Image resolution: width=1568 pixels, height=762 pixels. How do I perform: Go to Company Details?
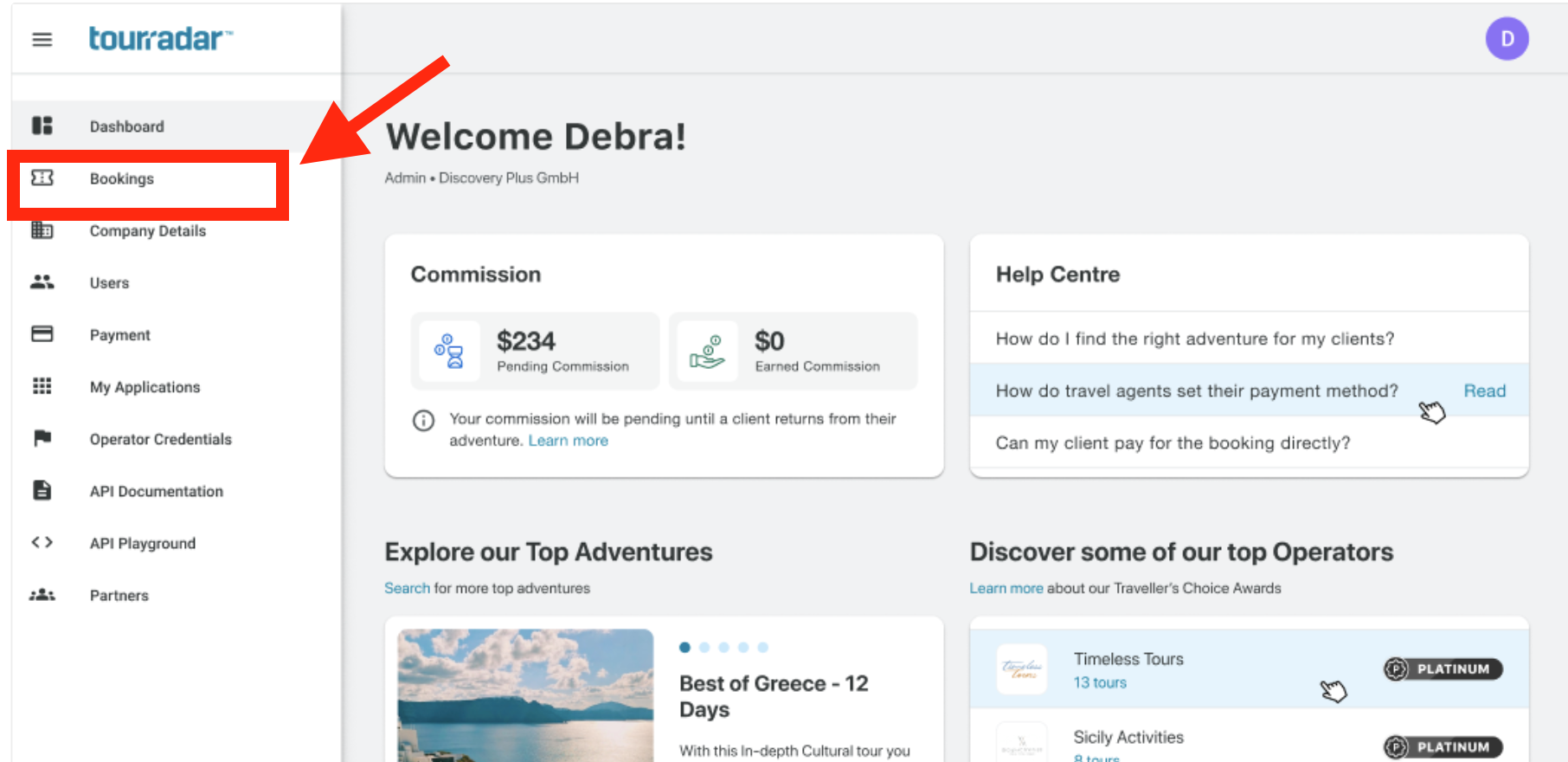[148, 231]
